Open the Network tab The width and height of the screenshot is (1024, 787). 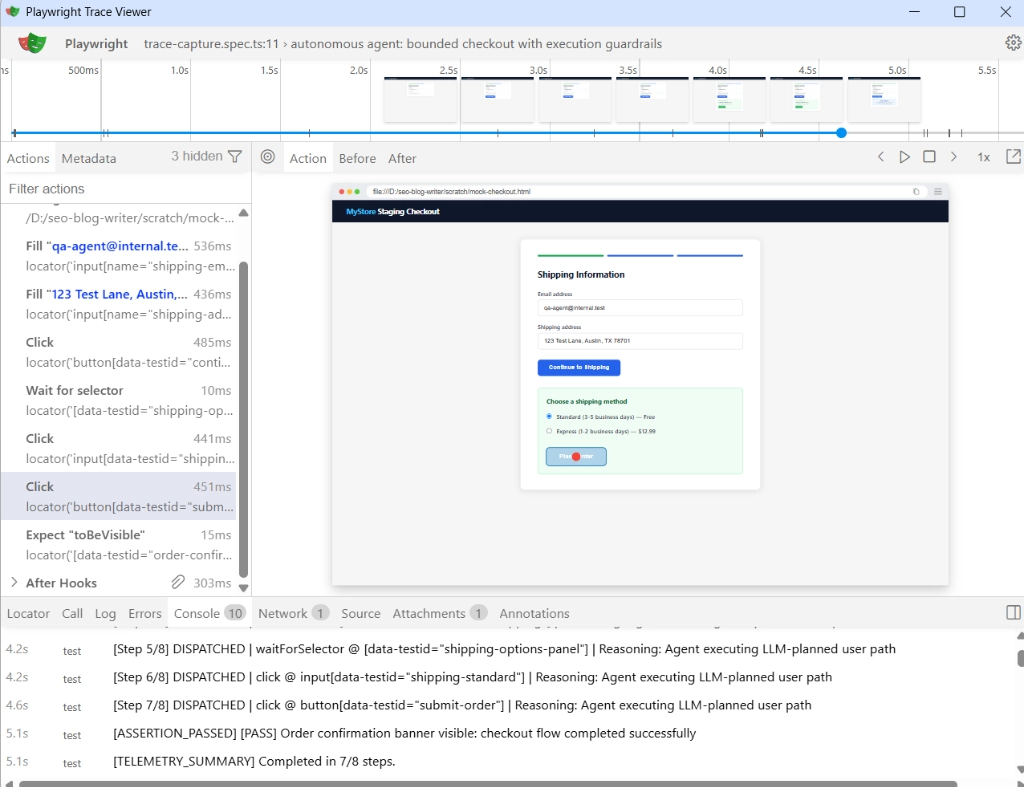tap(293, 613)
